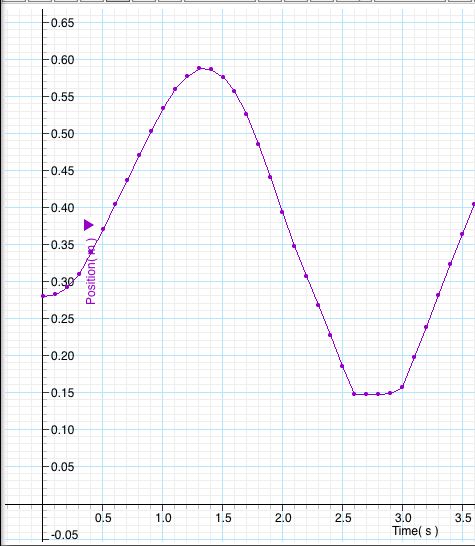The width and height of the screenshot is (475, 546).
Task: Select the peak data point near 0.59 m
Action: click(x=199, y=68)
